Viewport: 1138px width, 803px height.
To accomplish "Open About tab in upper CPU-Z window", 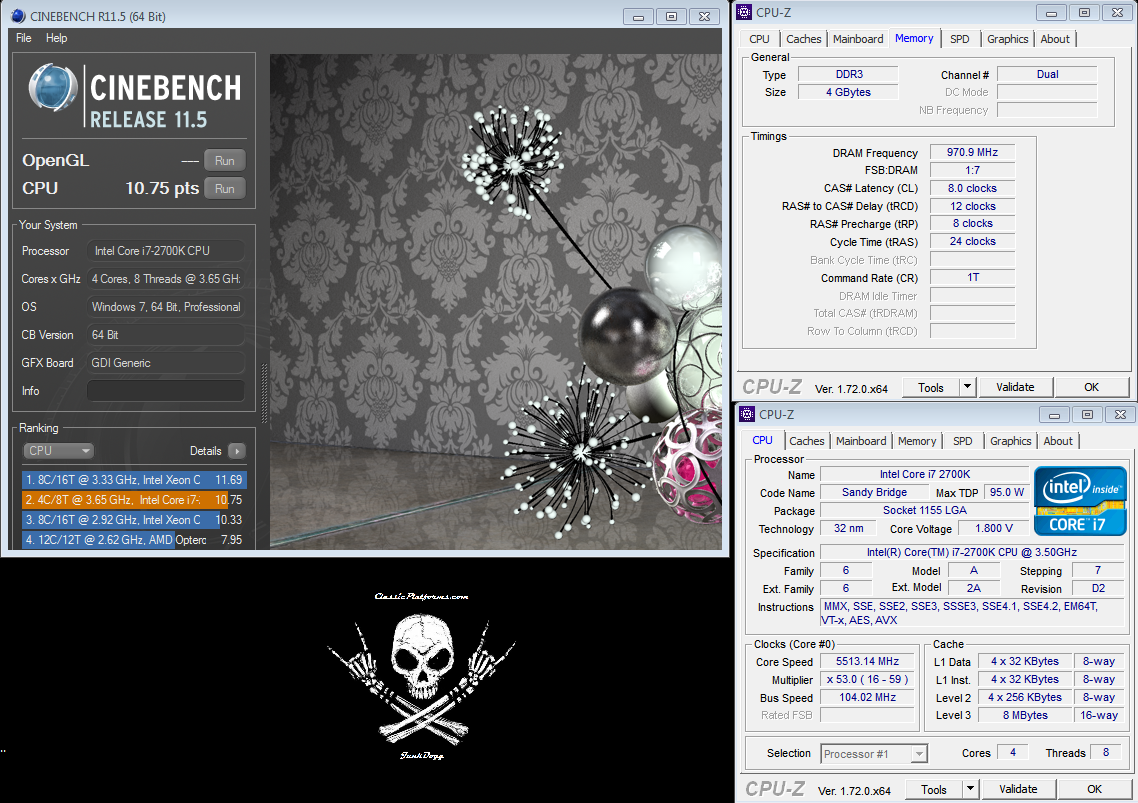I will pyautogui.click(x=1055, y=39).
